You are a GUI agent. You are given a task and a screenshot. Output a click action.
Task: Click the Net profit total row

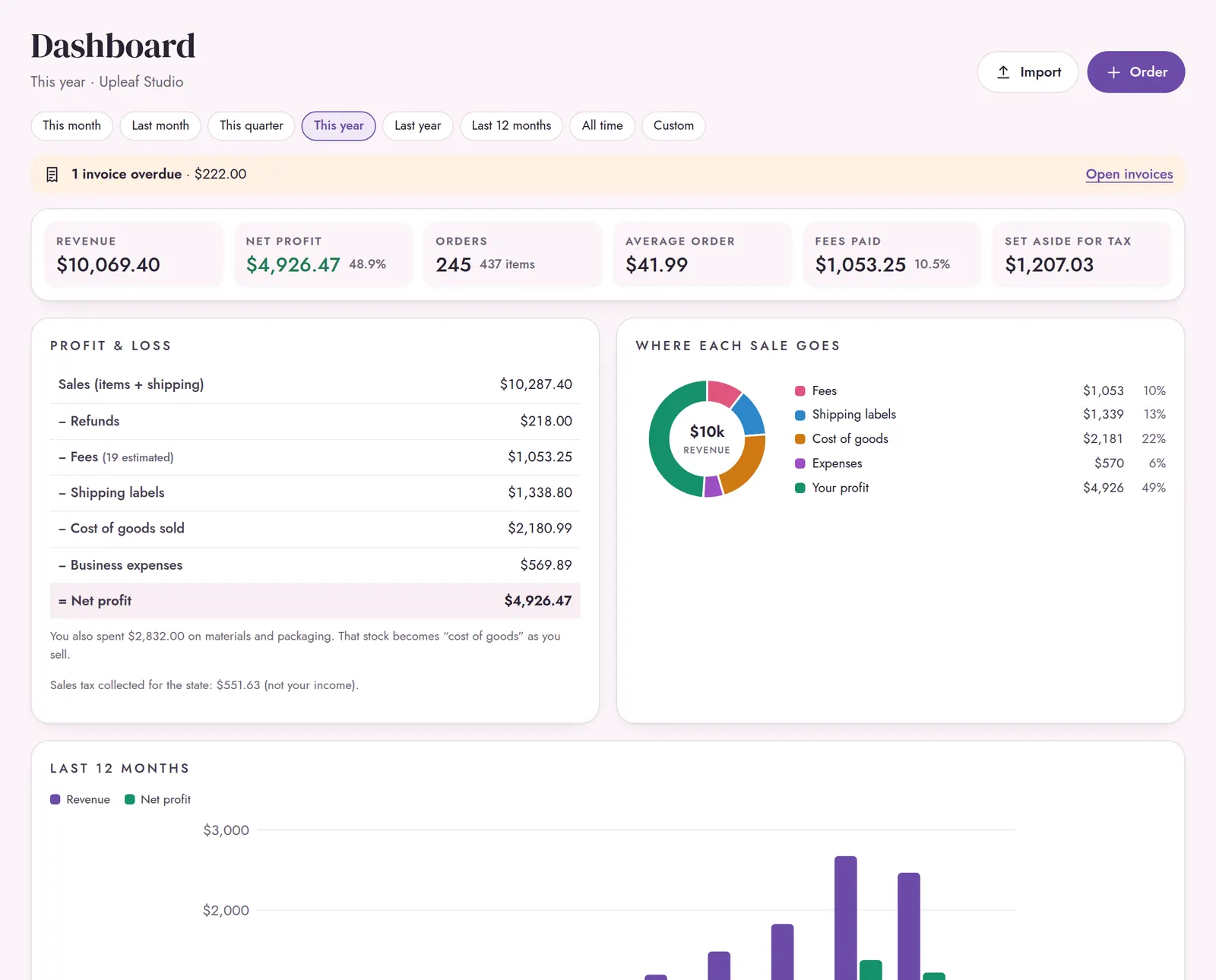(315, 601)
